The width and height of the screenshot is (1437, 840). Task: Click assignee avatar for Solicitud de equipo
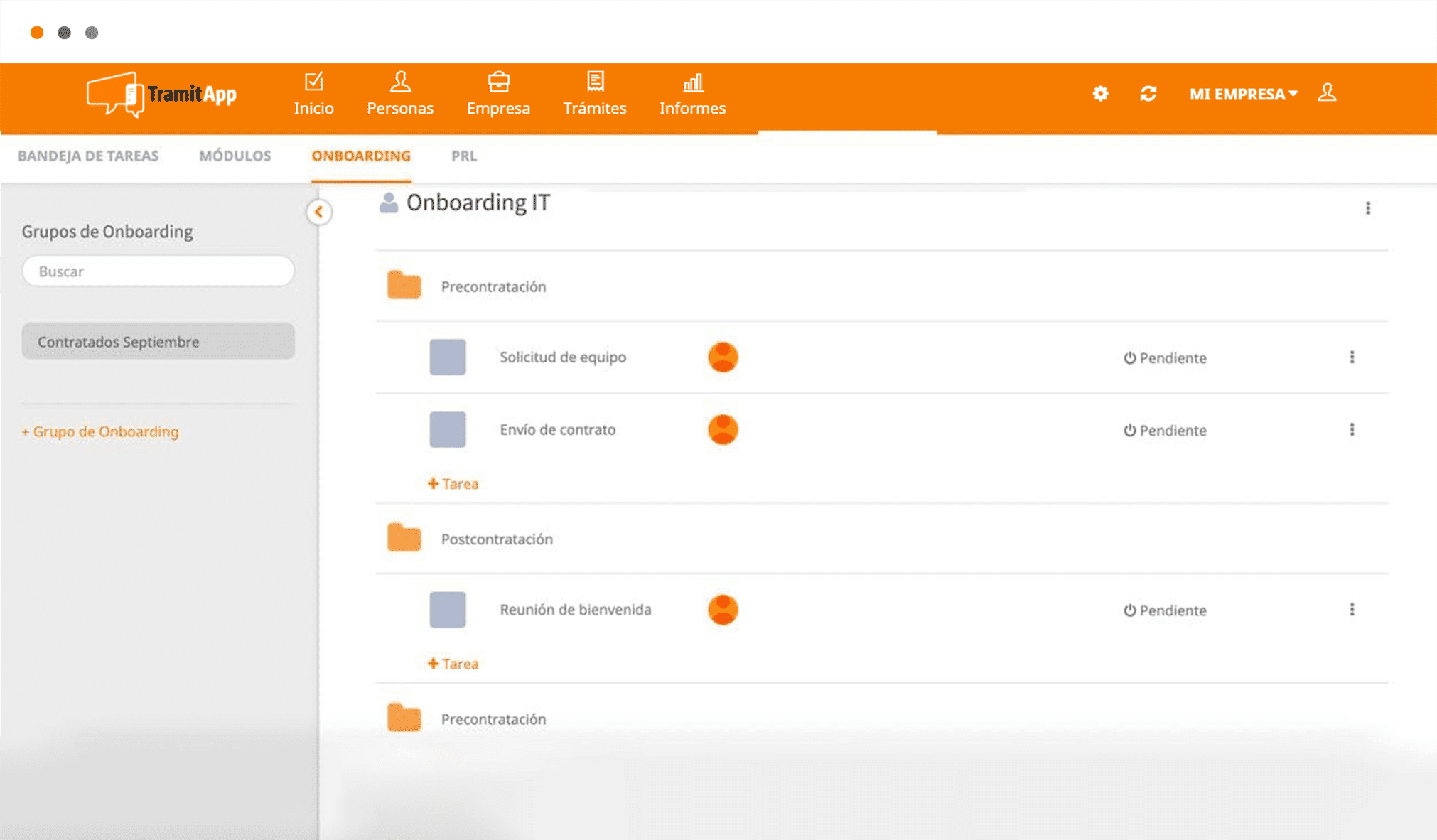(x=723, y=357)
